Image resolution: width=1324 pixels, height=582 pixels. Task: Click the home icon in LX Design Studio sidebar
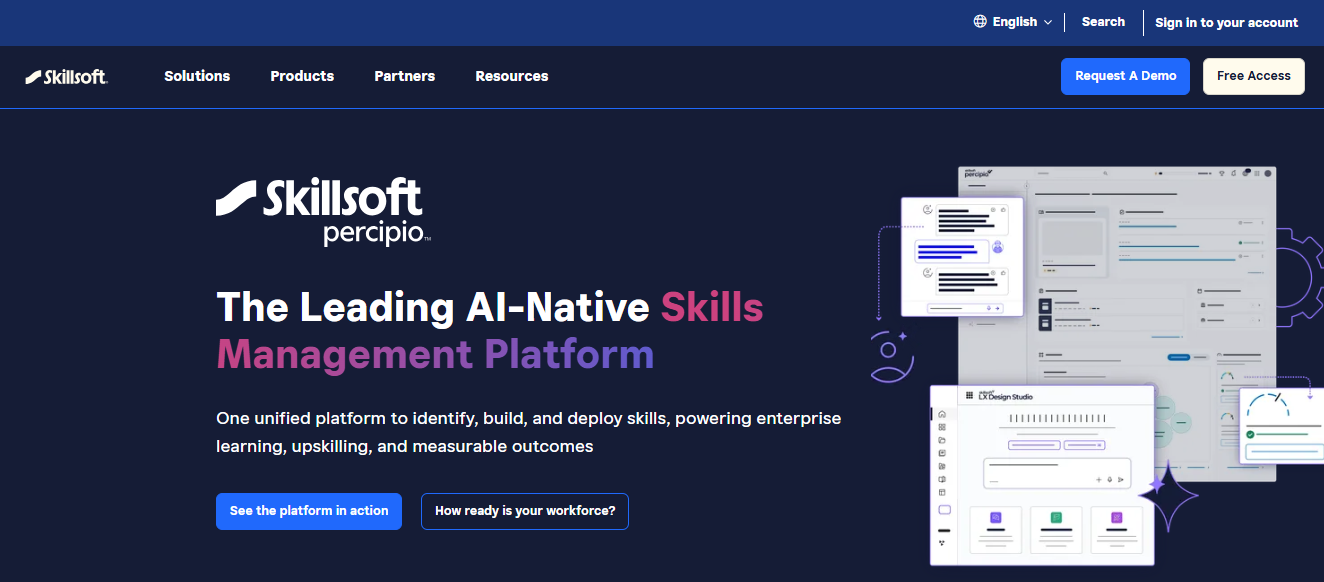[942, 414]
